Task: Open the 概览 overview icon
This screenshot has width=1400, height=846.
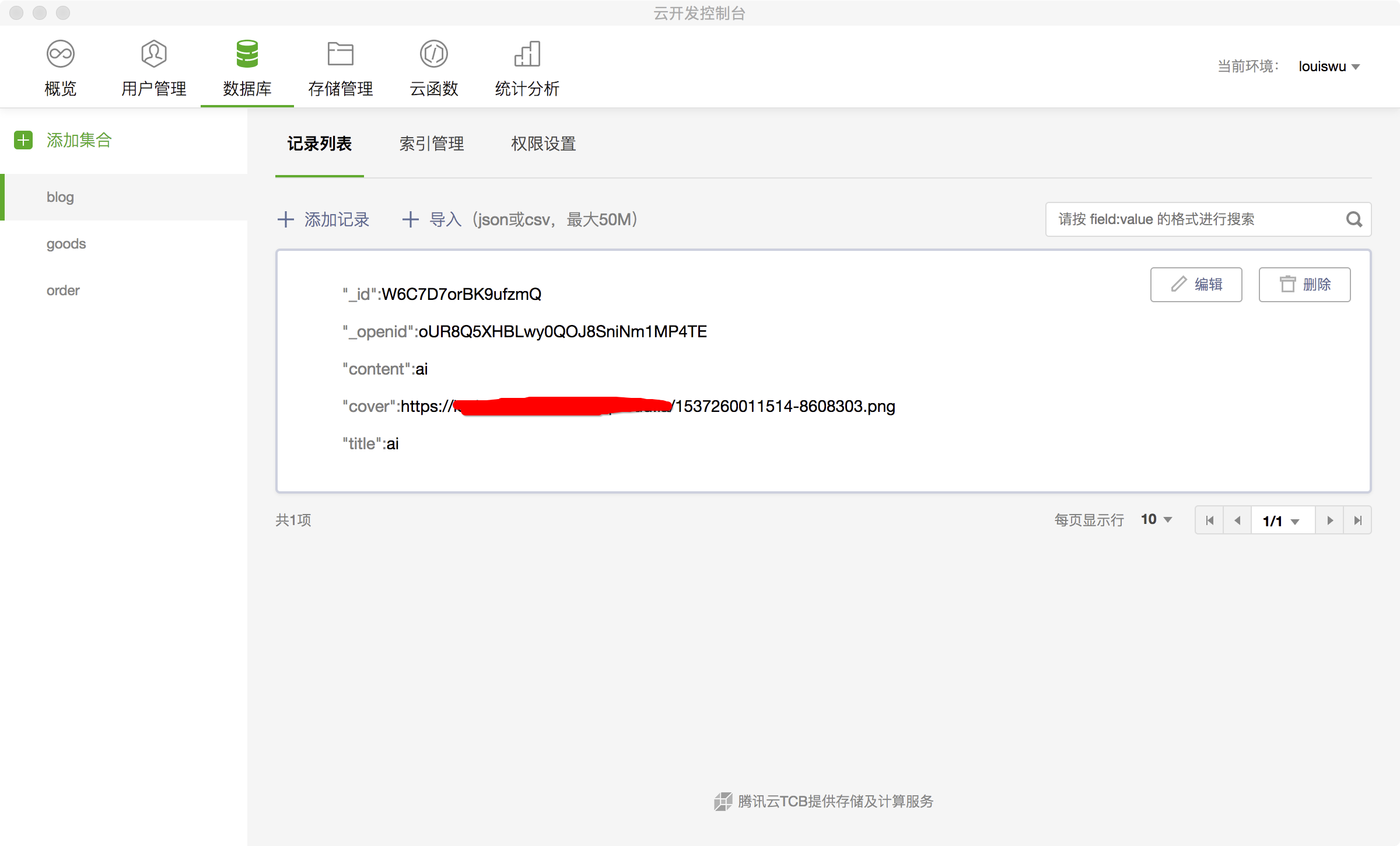Action: (61, 54)
